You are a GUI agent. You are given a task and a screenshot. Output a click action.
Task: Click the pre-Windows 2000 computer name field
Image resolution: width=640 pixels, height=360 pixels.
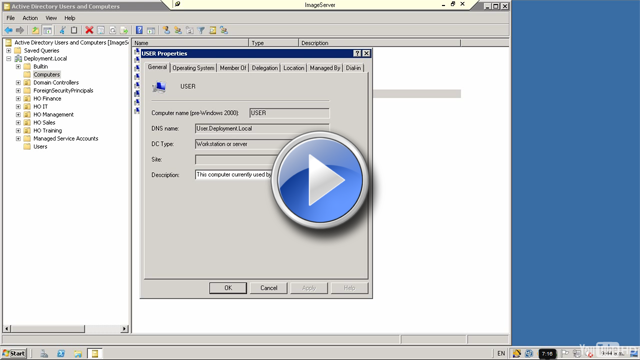pos(289,113)
